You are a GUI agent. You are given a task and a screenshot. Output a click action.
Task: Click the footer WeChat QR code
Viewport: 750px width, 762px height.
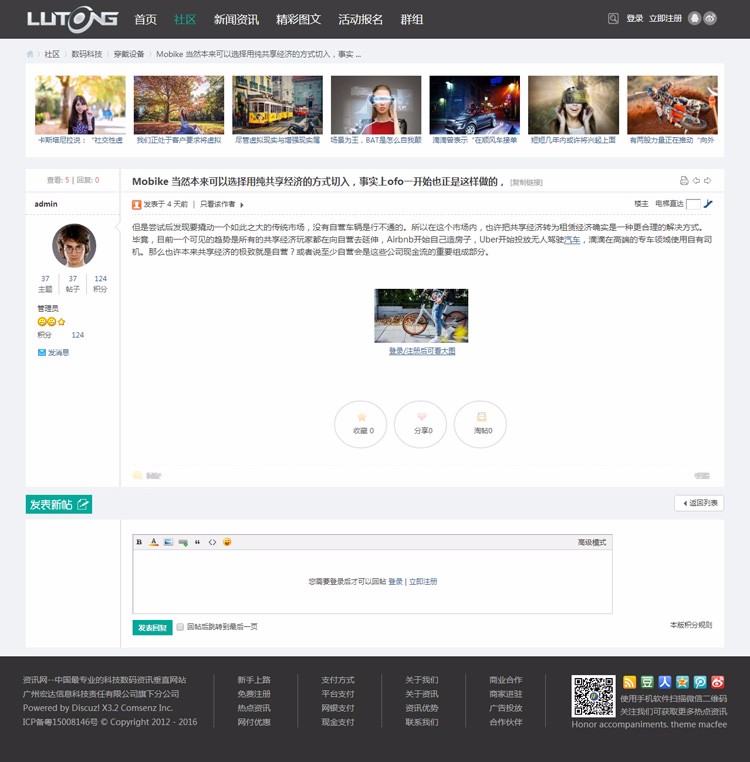pos(593,696)
